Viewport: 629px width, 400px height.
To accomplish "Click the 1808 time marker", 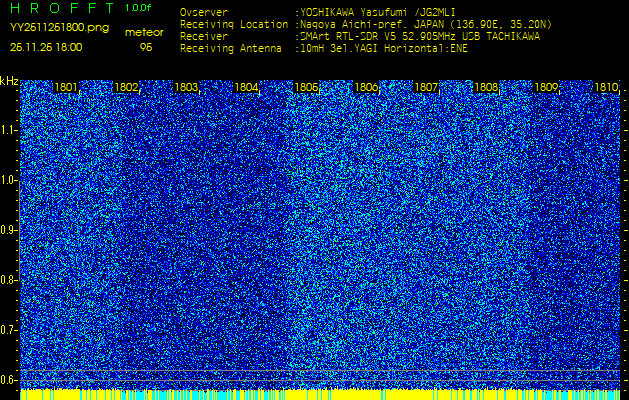I will tap(486, 87).
